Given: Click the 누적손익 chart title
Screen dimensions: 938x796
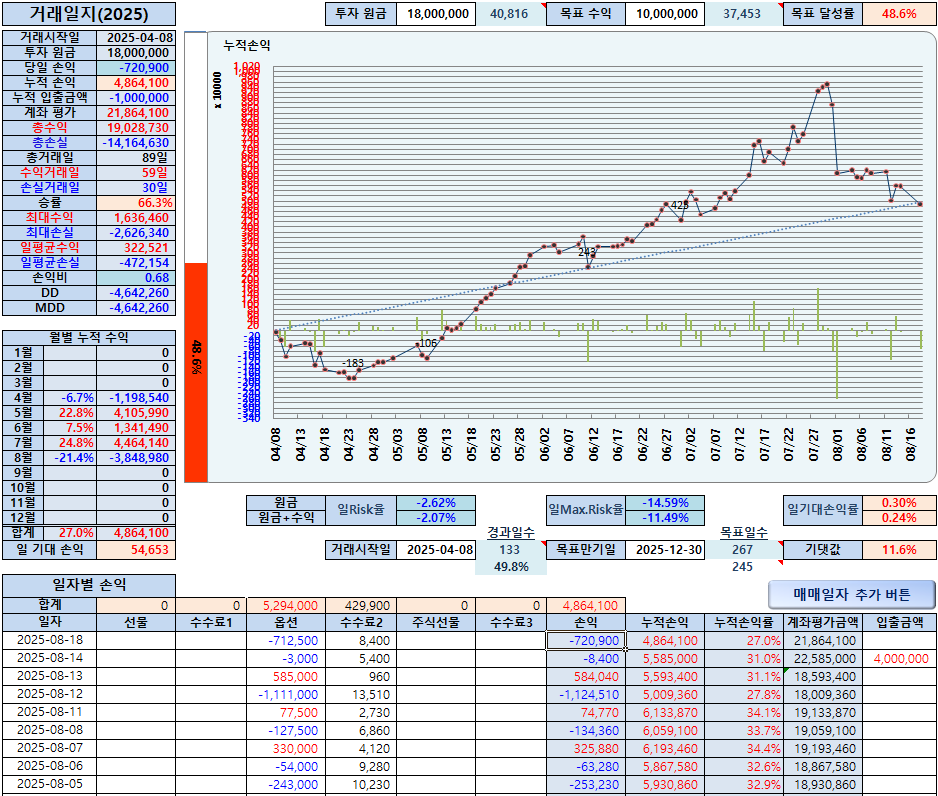Looking at the screenshot, I should [x=247, y=45].
